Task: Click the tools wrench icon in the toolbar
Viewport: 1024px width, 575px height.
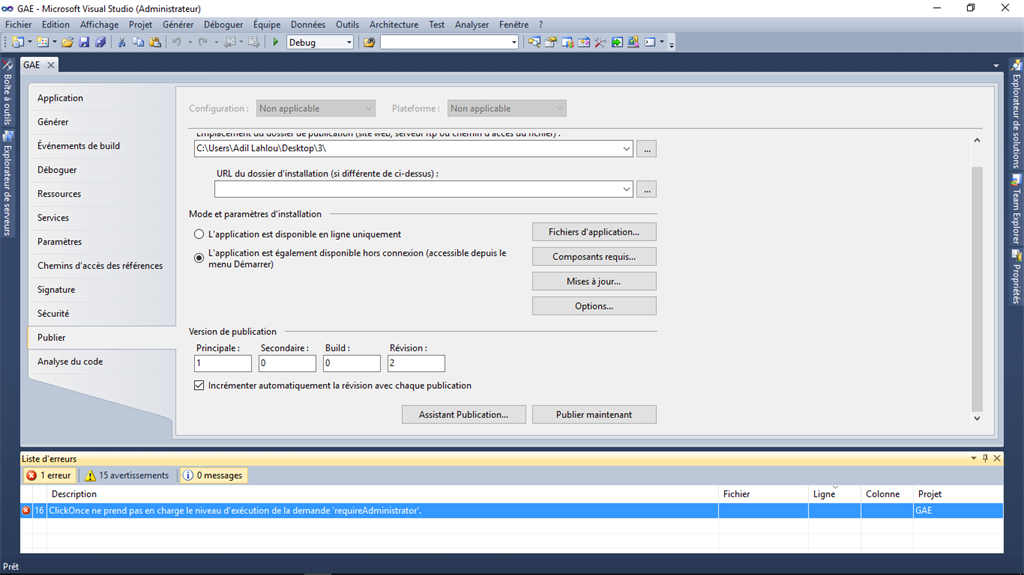Action: click(600, 42)
